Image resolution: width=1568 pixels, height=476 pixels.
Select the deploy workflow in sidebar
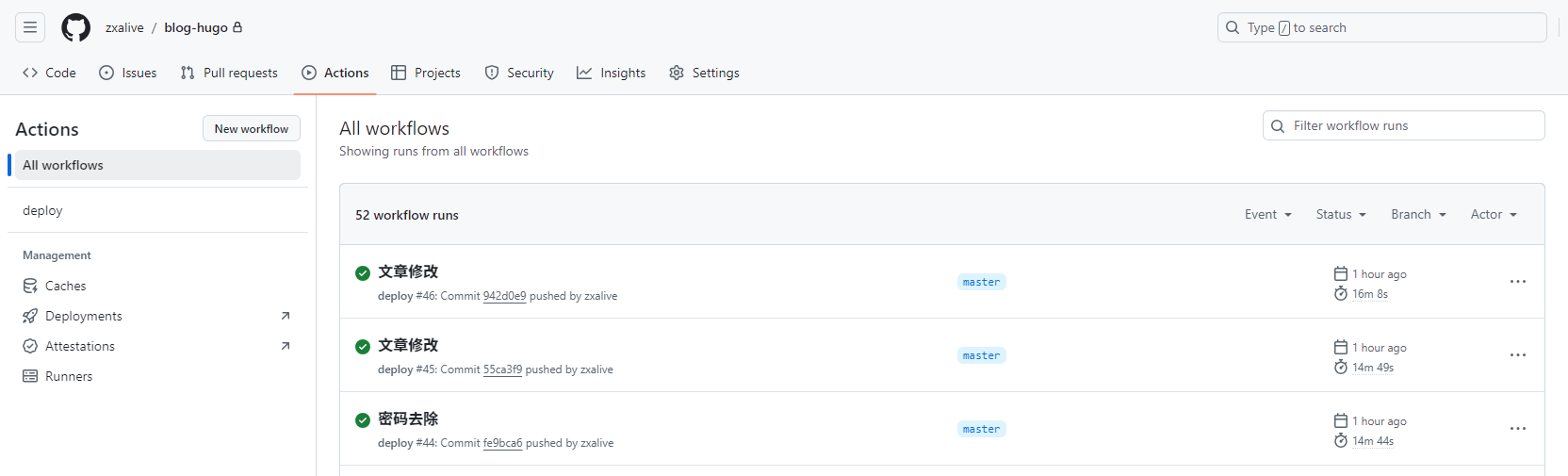pos(43,210)
